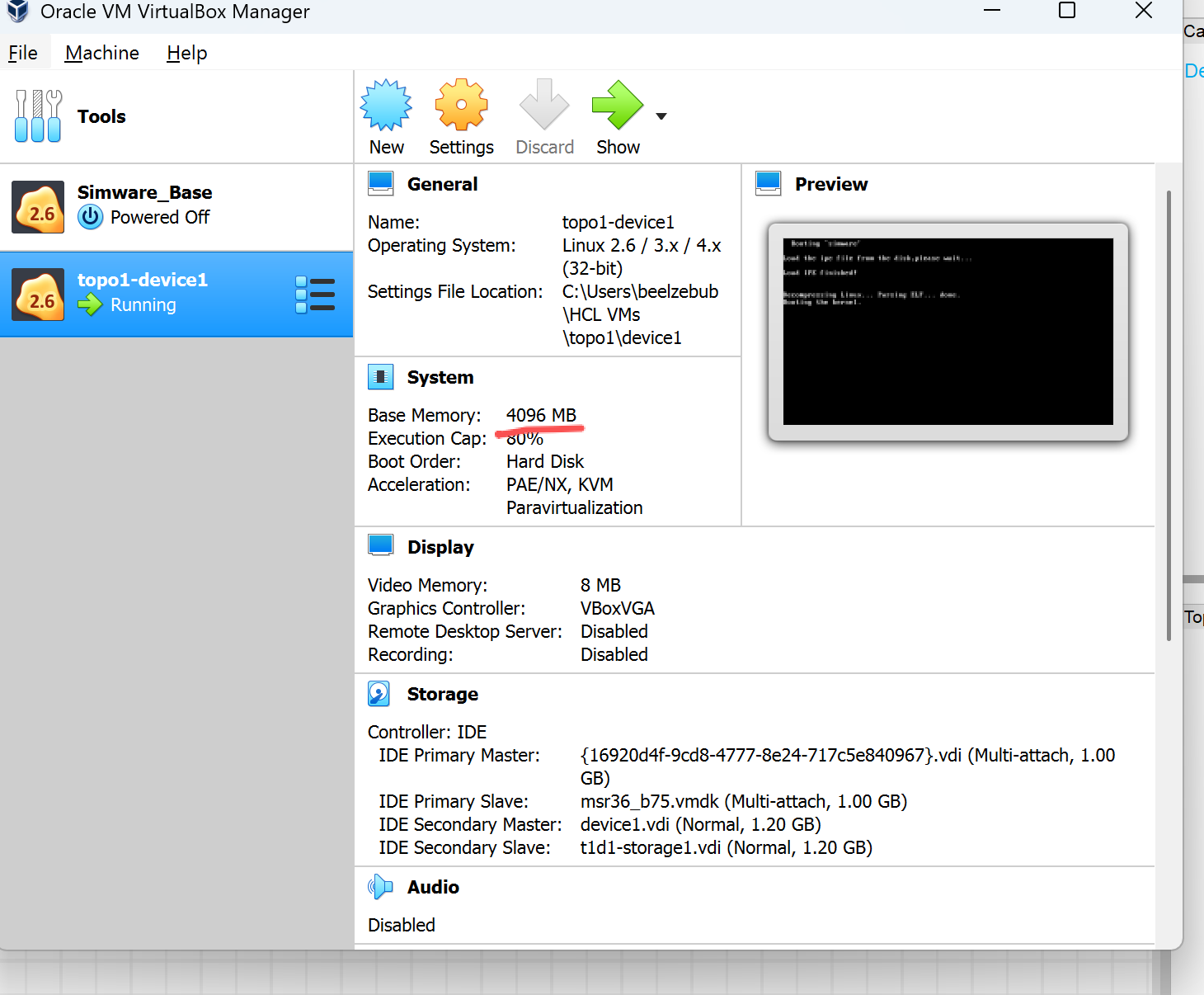
Task: Open the Tools wrench icon
Action: point(38,116)
